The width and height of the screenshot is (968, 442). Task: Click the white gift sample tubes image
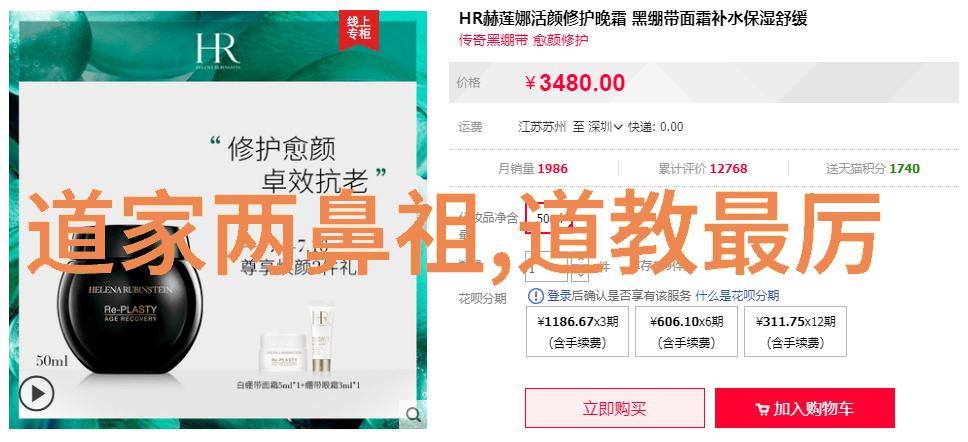tap(296, 343)
